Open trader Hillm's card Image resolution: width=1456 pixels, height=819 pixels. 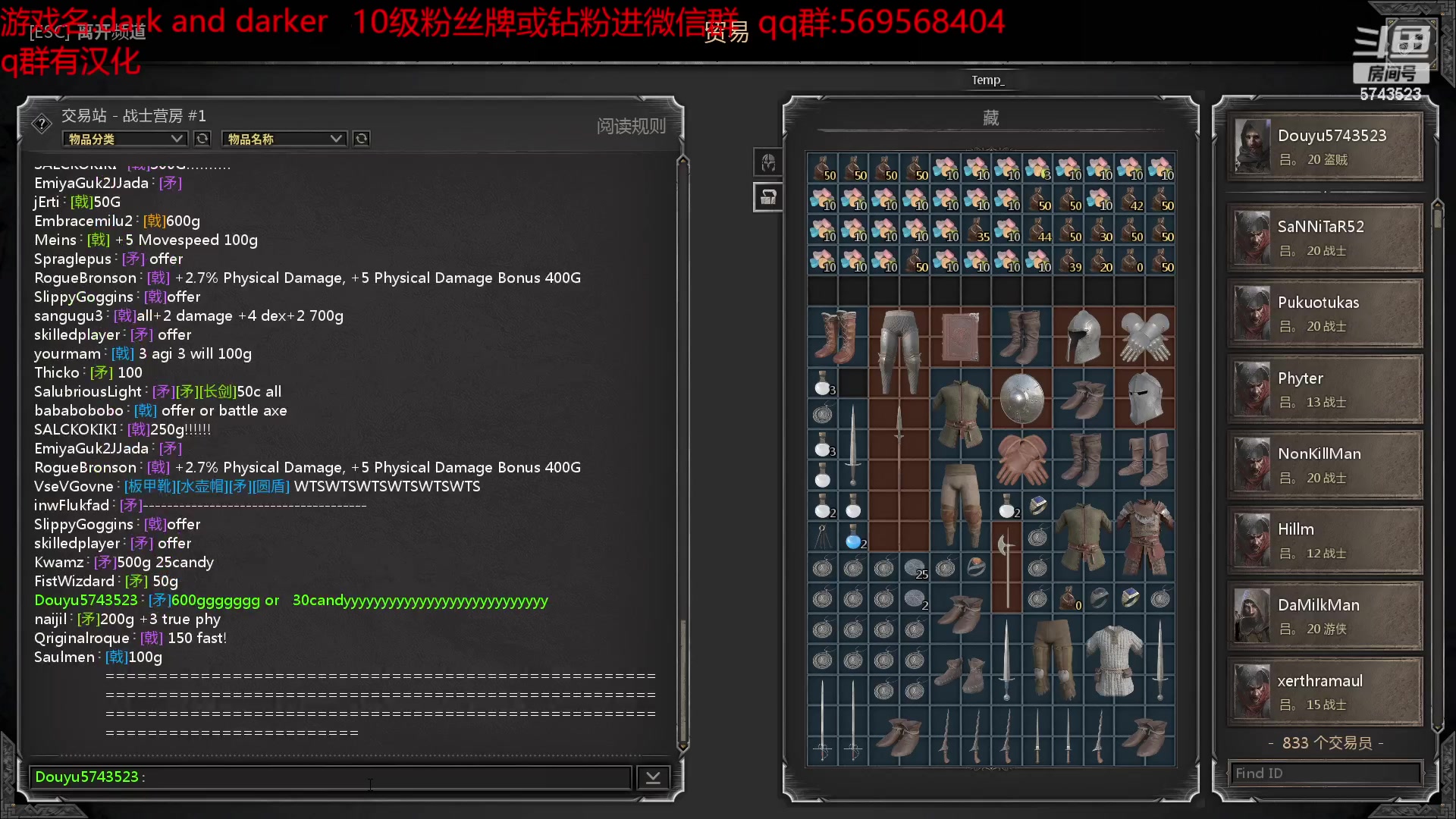pos(1325,541)
